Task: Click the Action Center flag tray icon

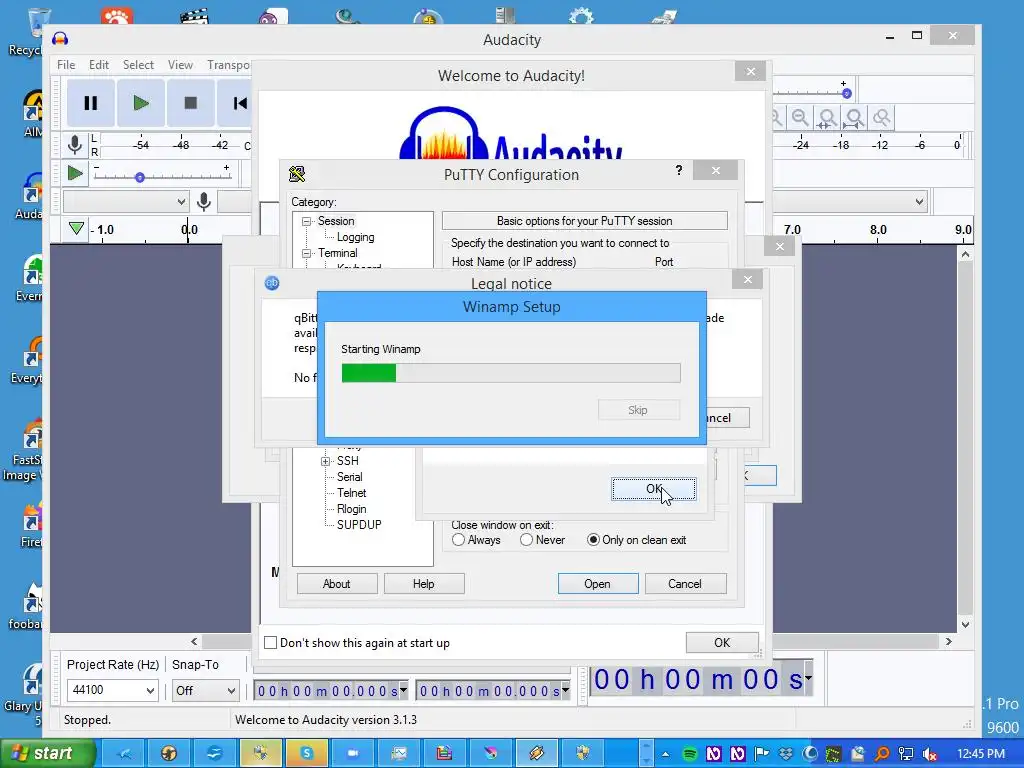Action: tap(761, 754)
